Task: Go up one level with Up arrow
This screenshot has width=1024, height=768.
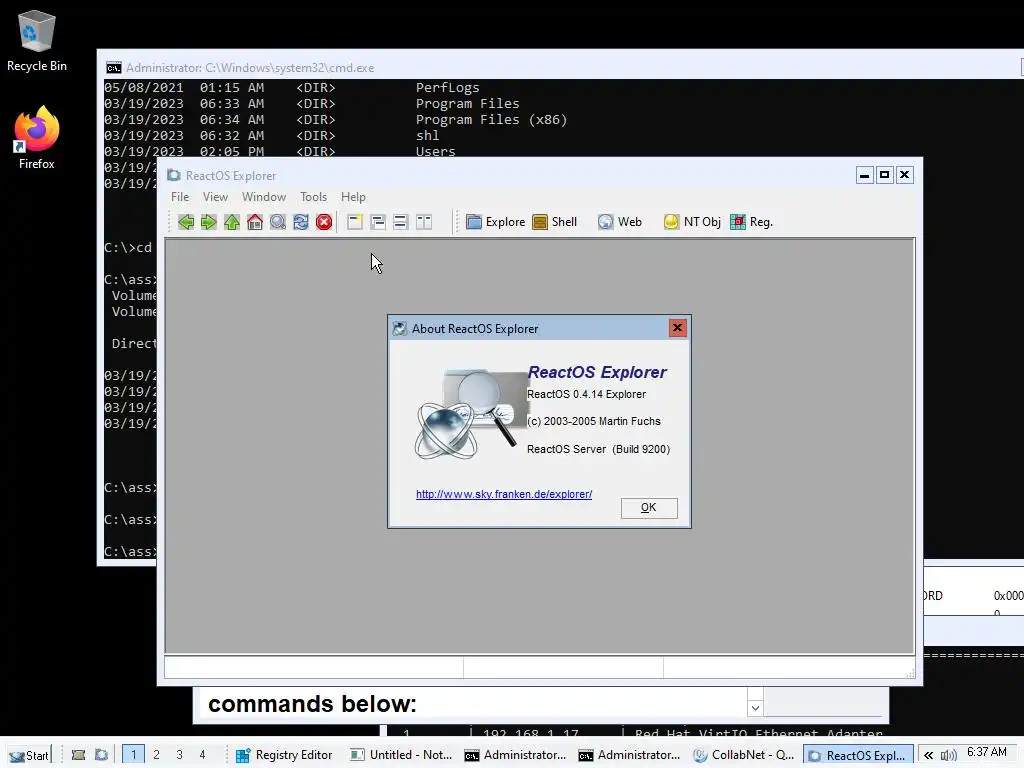Action: [x=232, y=222]
